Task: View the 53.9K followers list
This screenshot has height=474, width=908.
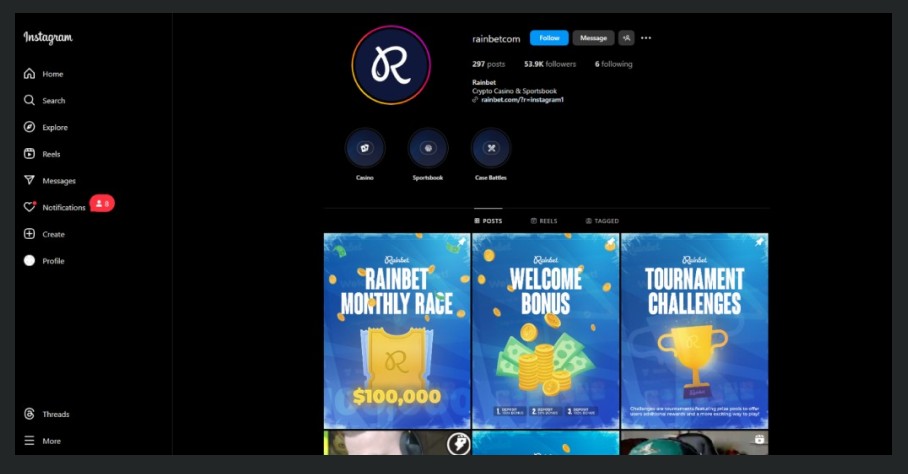Action: tap(550, 64)
